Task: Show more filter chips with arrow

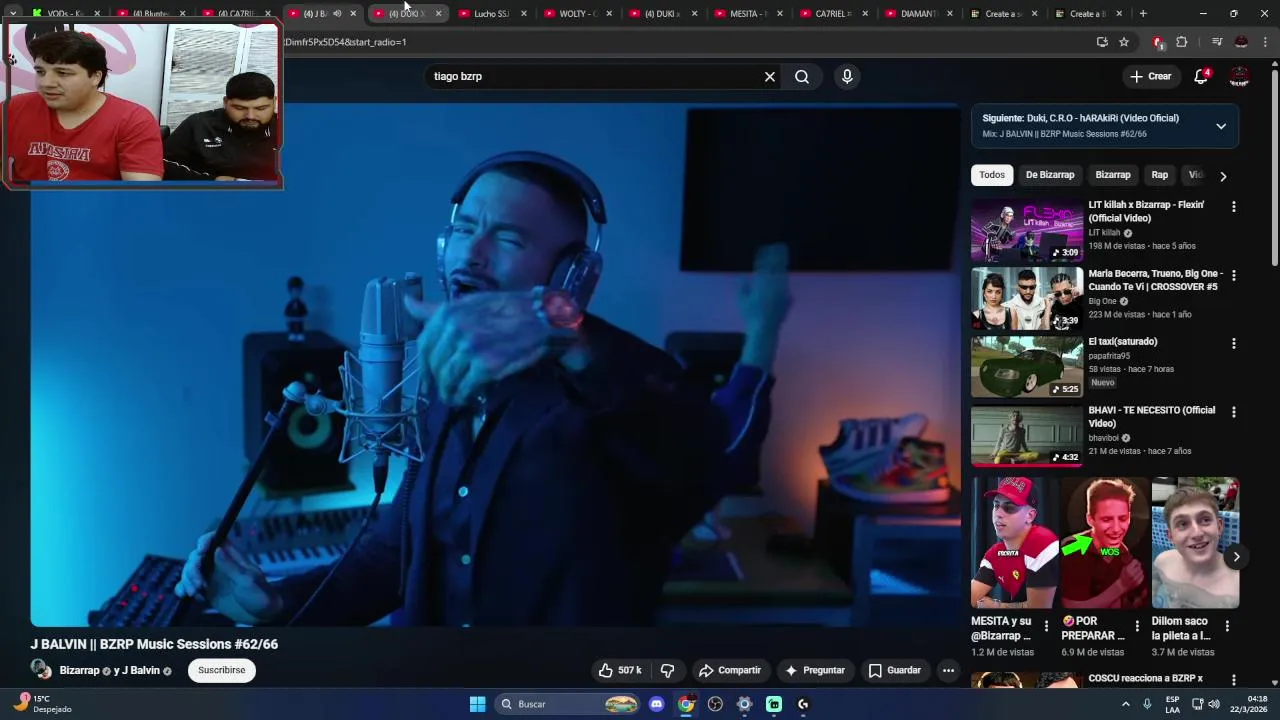Action: [x=1223, y=176]
